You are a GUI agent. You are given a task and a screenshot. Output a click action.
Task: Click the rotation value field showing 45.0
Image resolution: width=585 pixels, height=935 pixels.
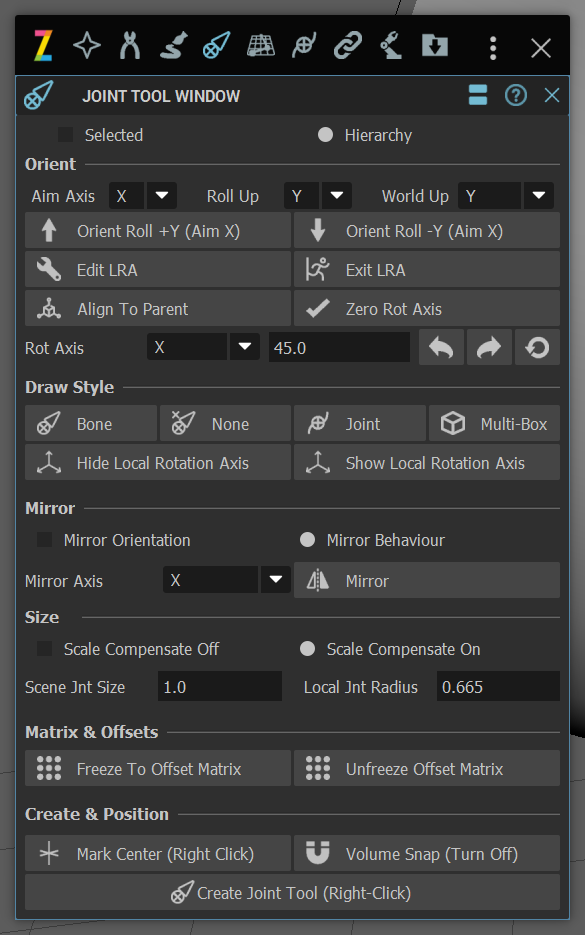(x=339, y=347)
